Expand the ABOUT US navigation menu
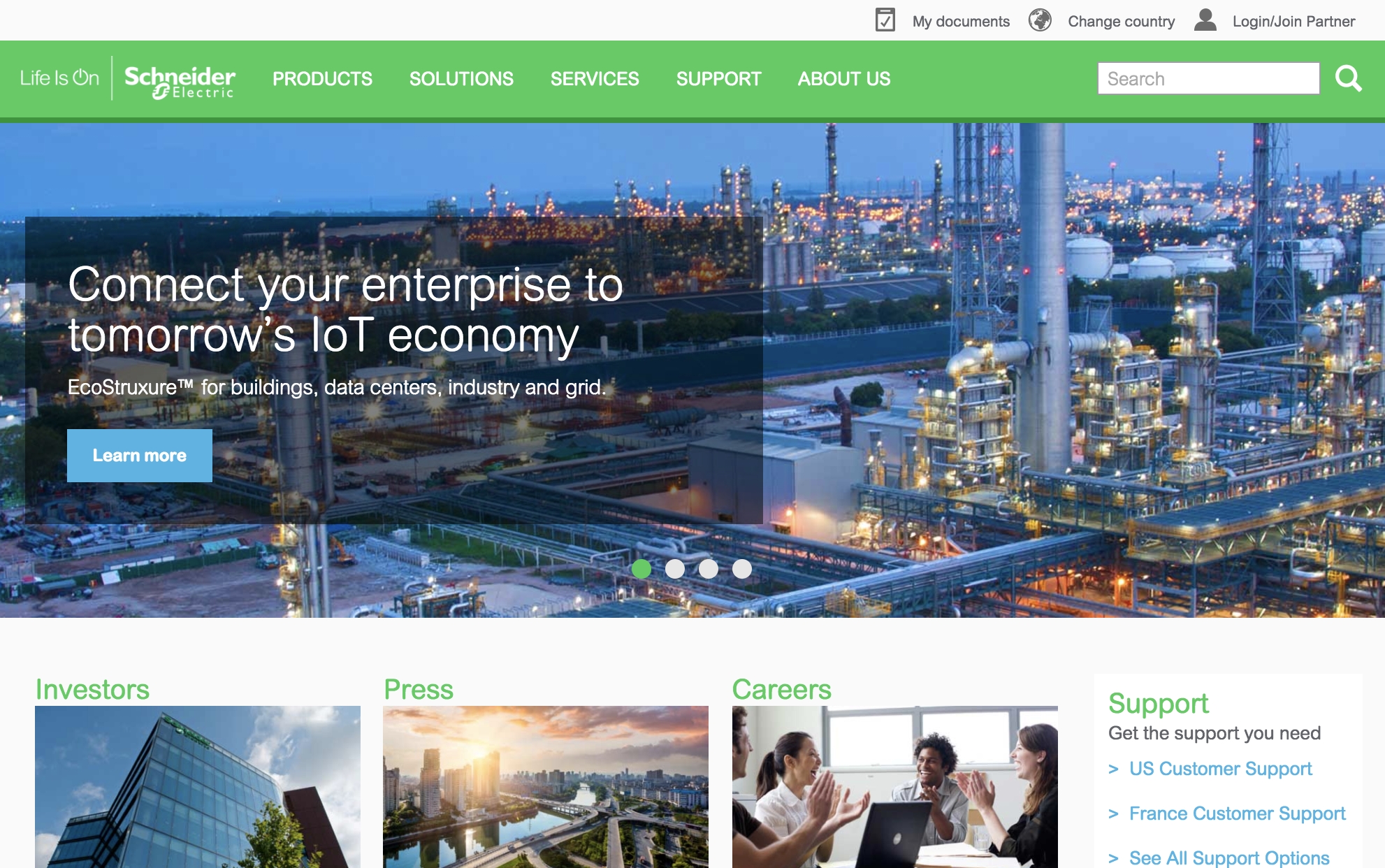 pos(844,79)
